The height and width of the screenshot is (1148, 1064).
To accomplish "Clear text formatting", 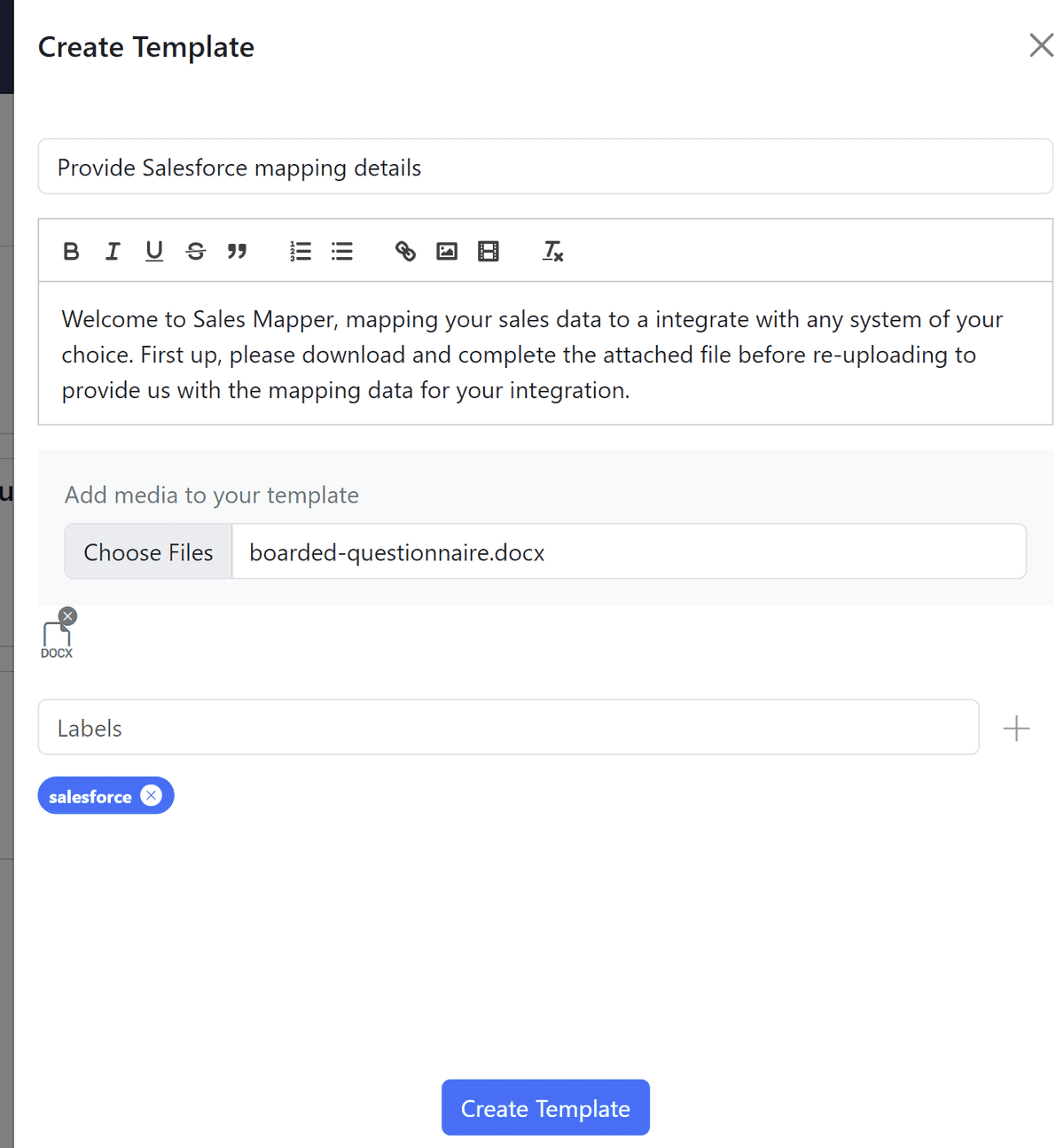I will [x=552, y=252].
